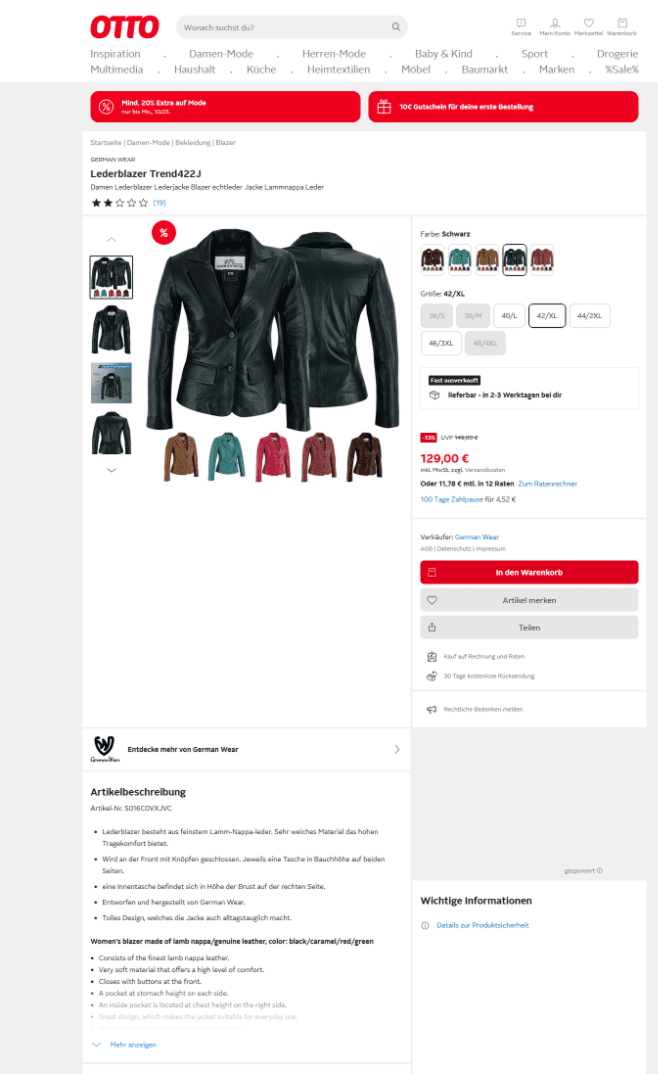Image resolution: width=658 pixels, height=1074 pixels.
Task: Open the Damen-Mode menu
Action: click(x=221, y=53)
